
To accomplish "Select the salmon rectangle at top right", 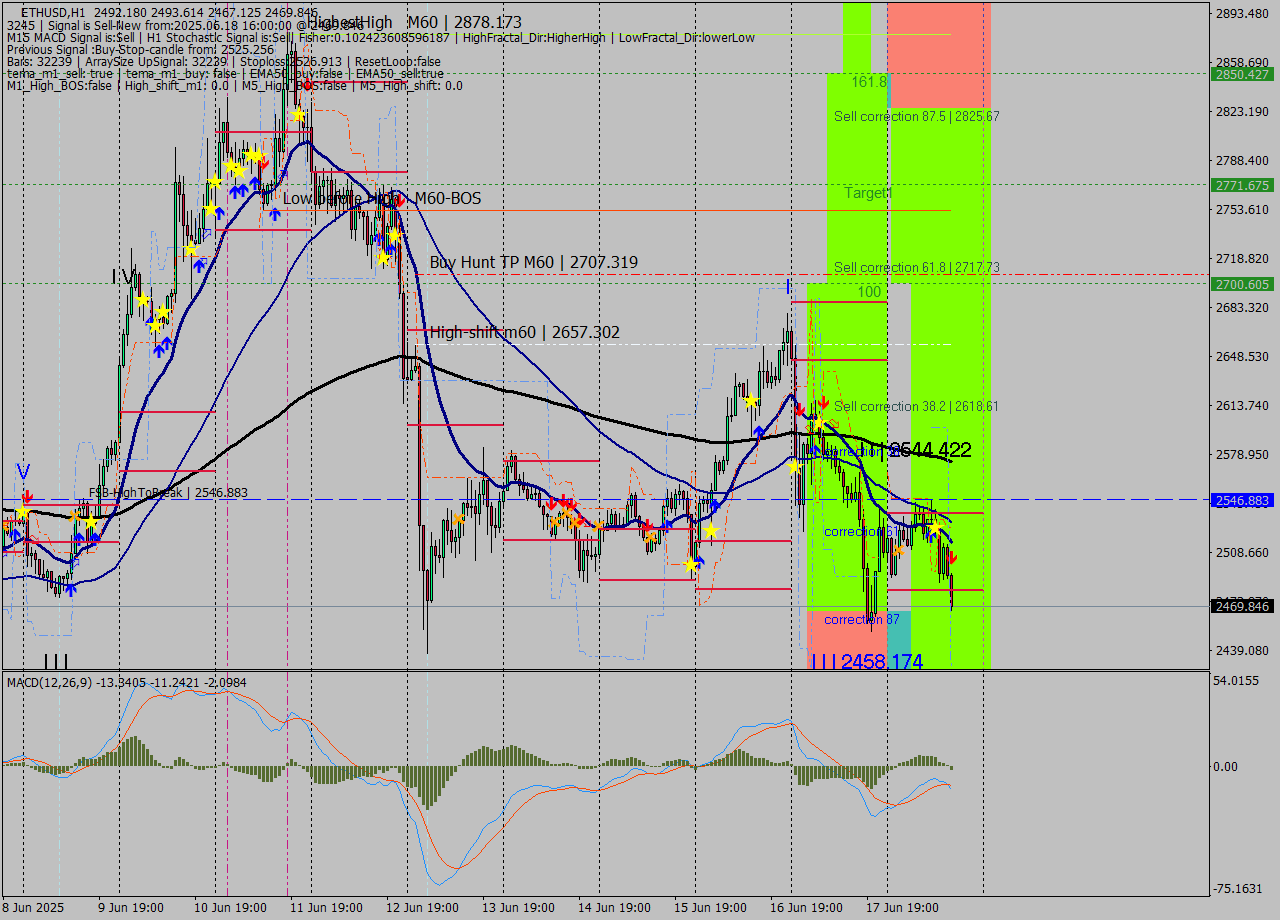I will (x=938, y=55).
